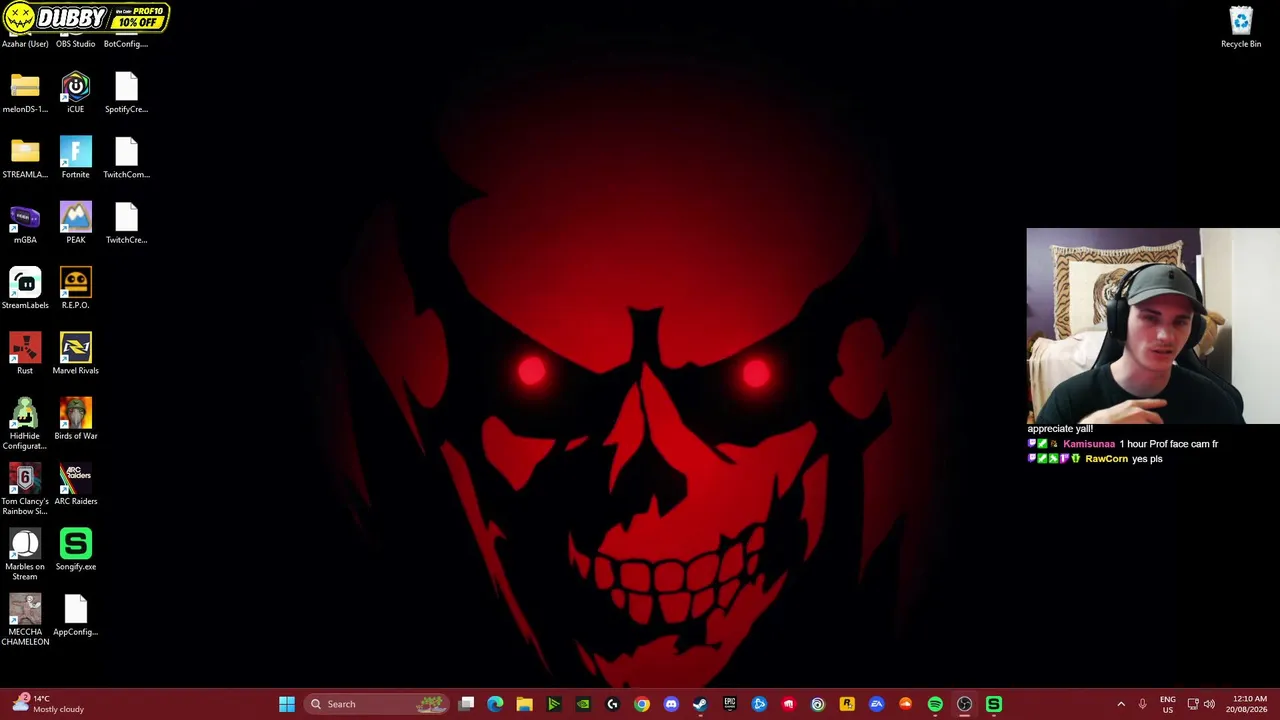Select the Marbles on Stream shortcut

pos(25,554)
